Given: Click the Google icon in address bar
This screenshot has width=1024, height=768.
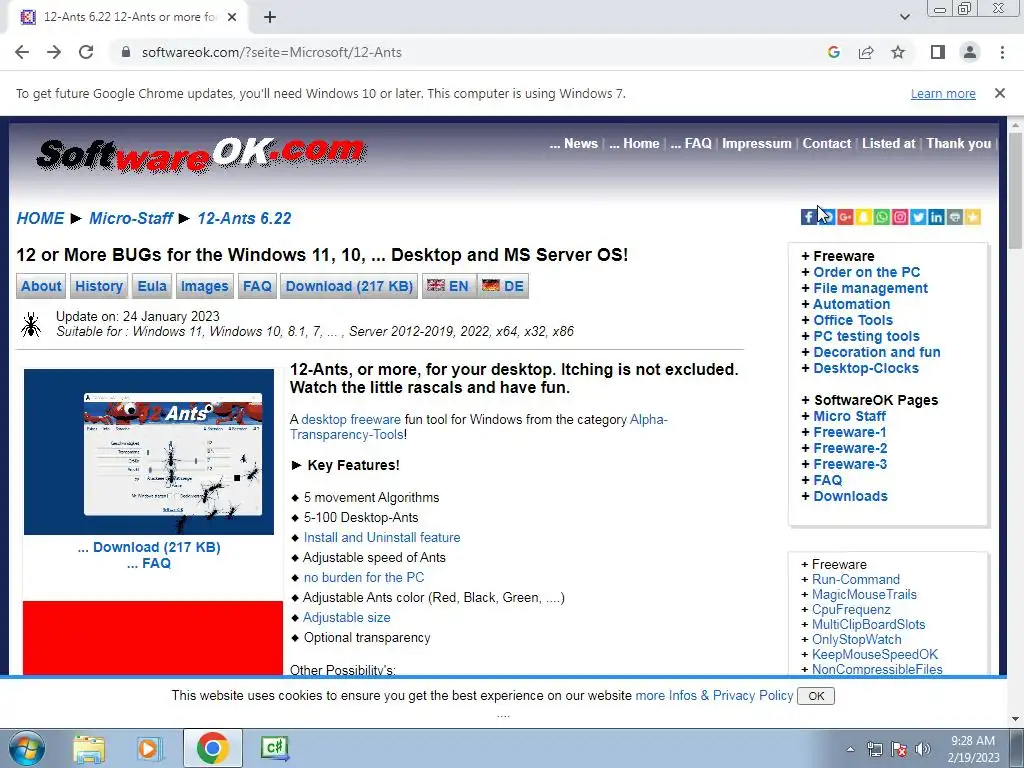Looking at the screenshot, I should click(833, 52).
